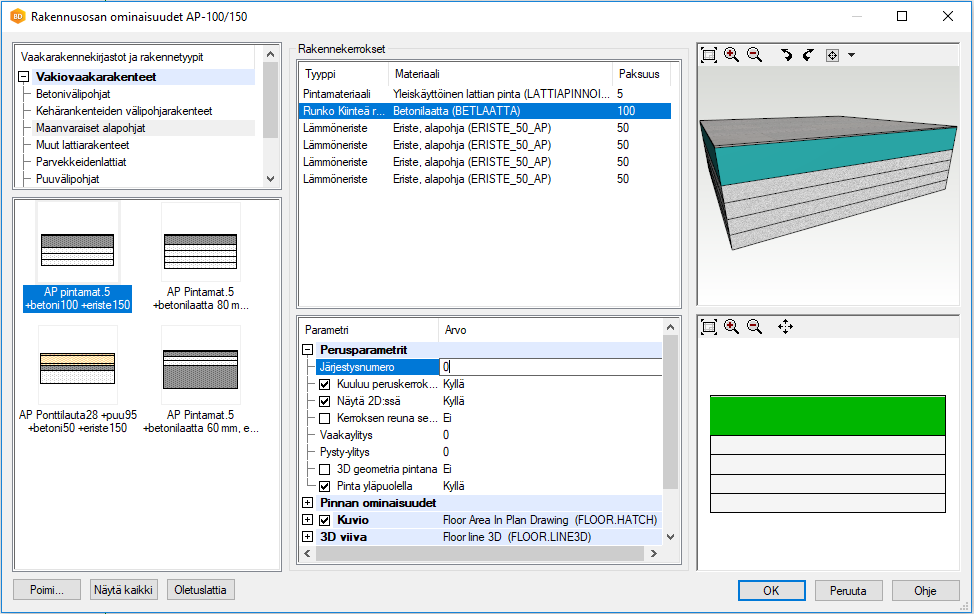Enable the 3D geometria pintana checkbox
The image size is (974, 614).
click(324, 469)
